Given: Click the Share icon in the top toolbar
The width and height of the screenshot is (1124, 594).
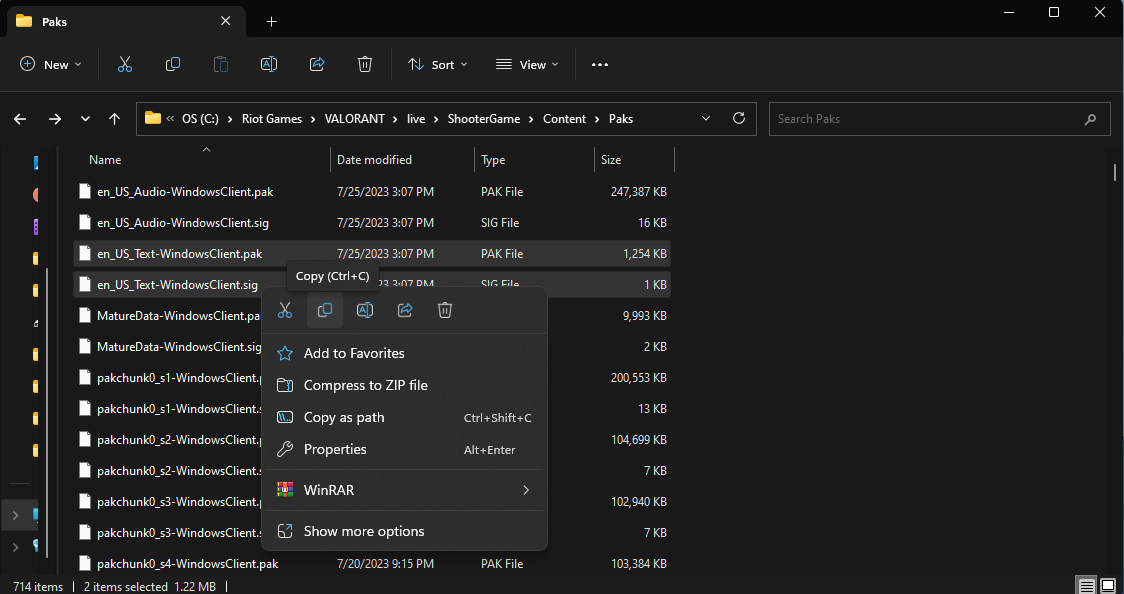Looking at the screenshot, I should [x=317, y=64].
